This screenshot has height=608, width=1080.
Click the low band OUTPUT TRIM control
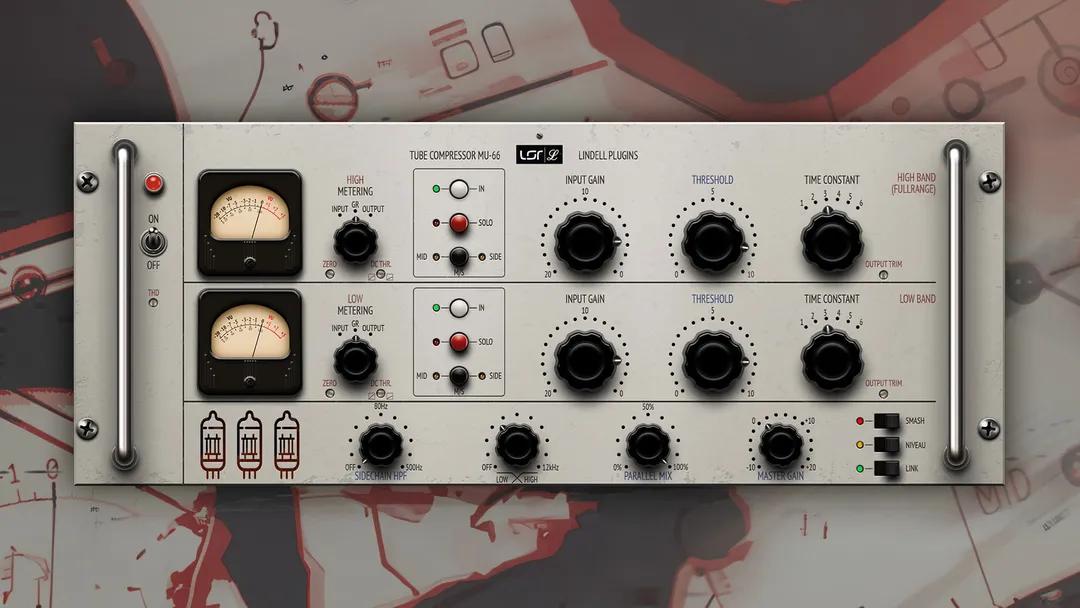(883, 392)
